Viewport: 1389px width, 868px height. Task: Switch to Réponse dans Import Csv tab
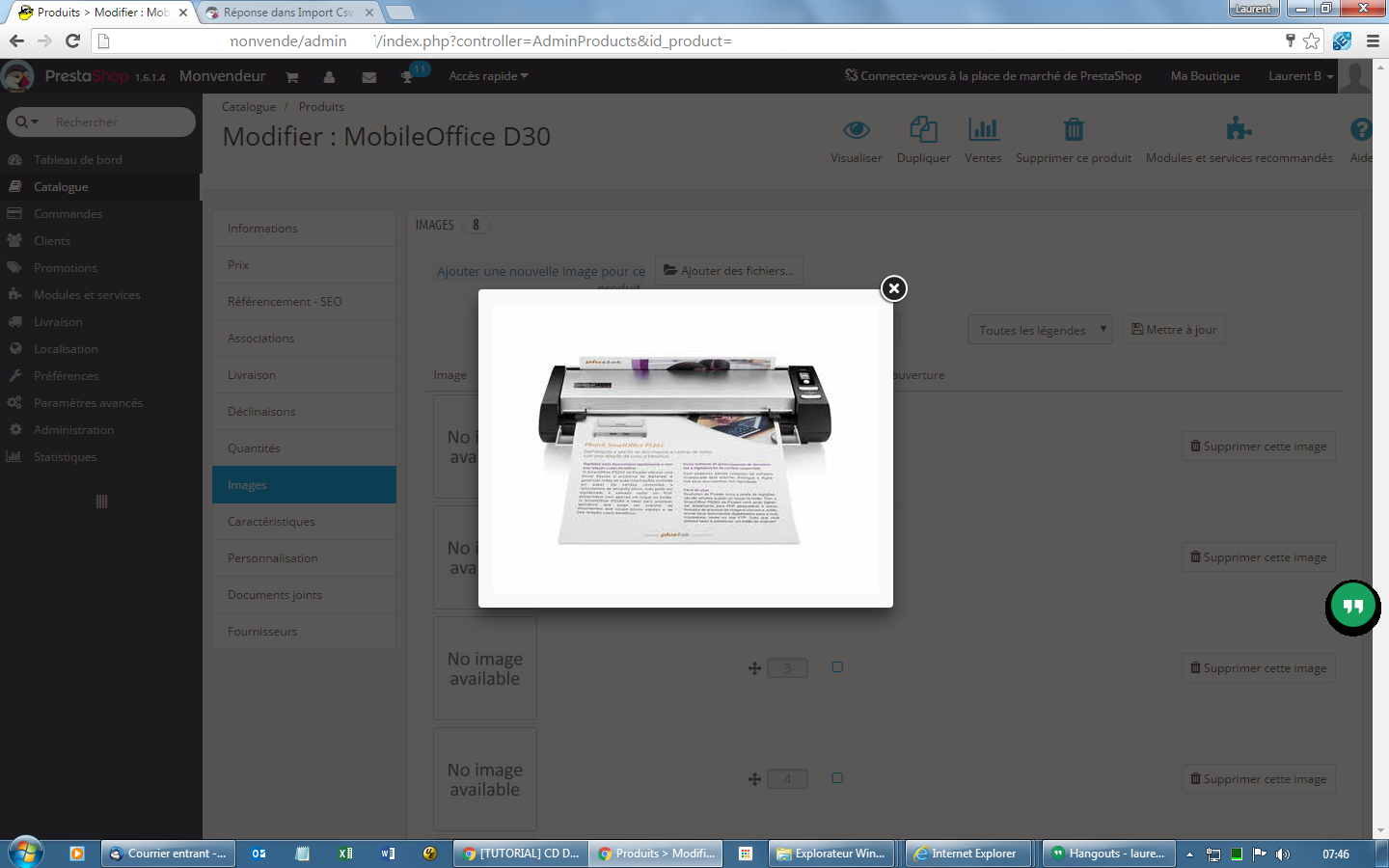coord(286,13)
